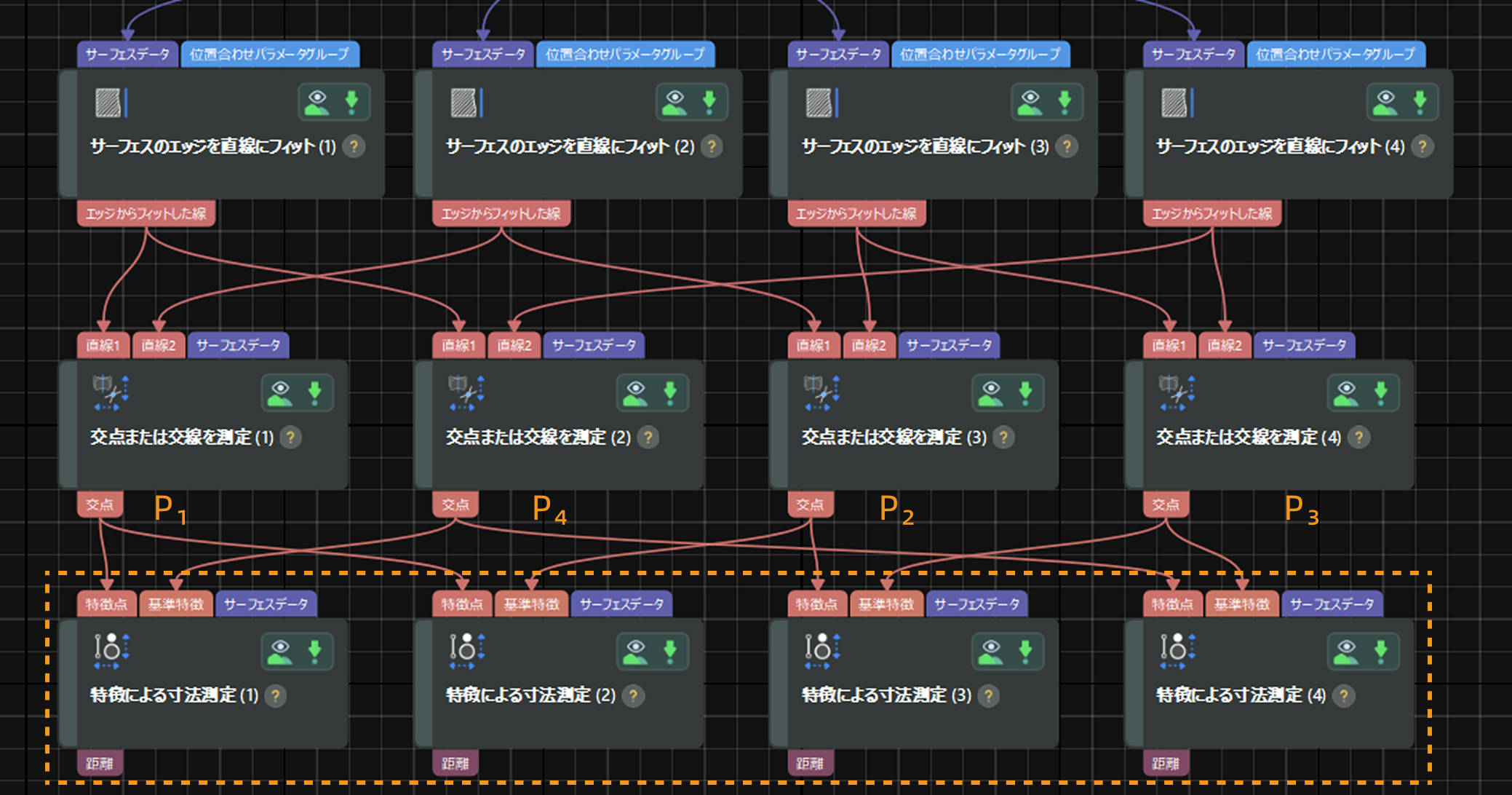Screen dimensions: 1512x795
Task: Click the step title サーフェスのエッジを直線にフィット (1)
Action: (x=212, y=146)
